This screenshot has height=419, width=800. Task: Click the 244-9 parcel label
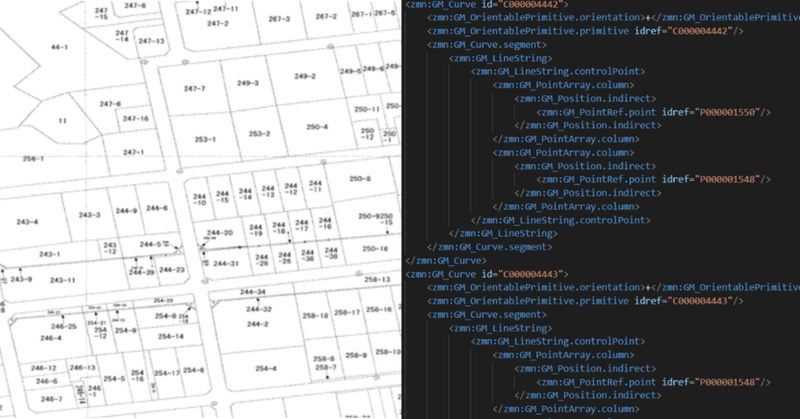point(126,210)
